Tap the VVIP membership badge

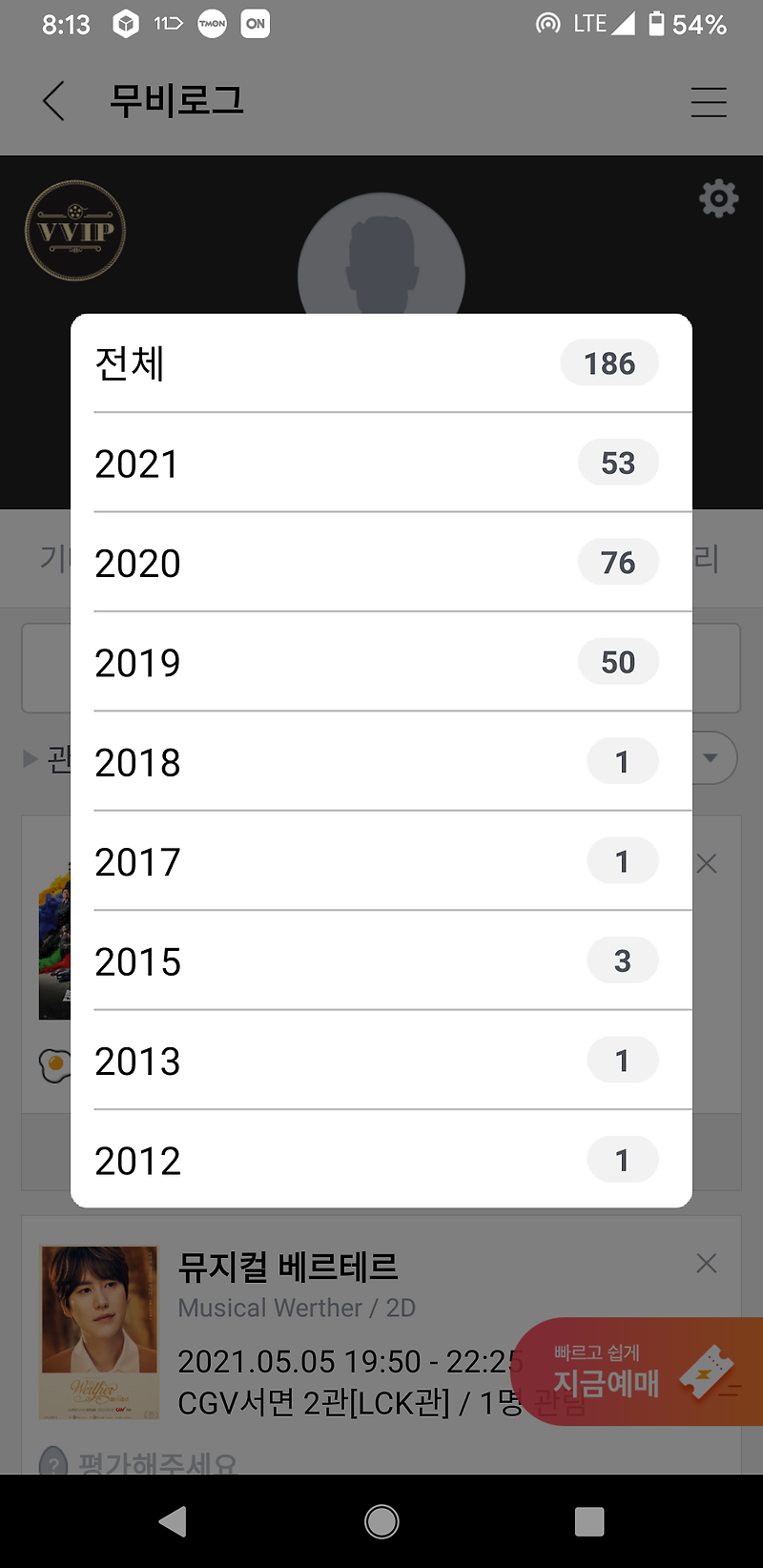coord(75,232)
